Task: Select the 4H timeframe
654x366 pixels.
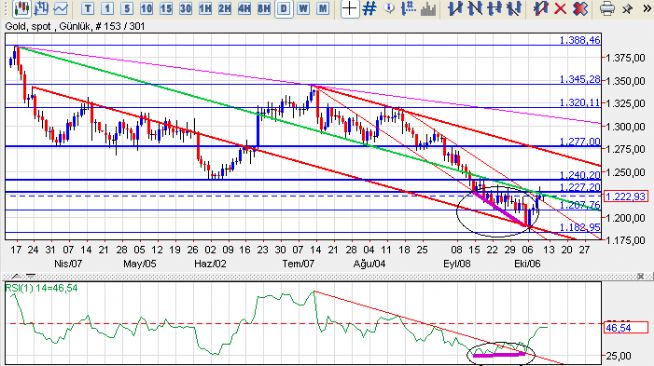Action: click(244, 9)
